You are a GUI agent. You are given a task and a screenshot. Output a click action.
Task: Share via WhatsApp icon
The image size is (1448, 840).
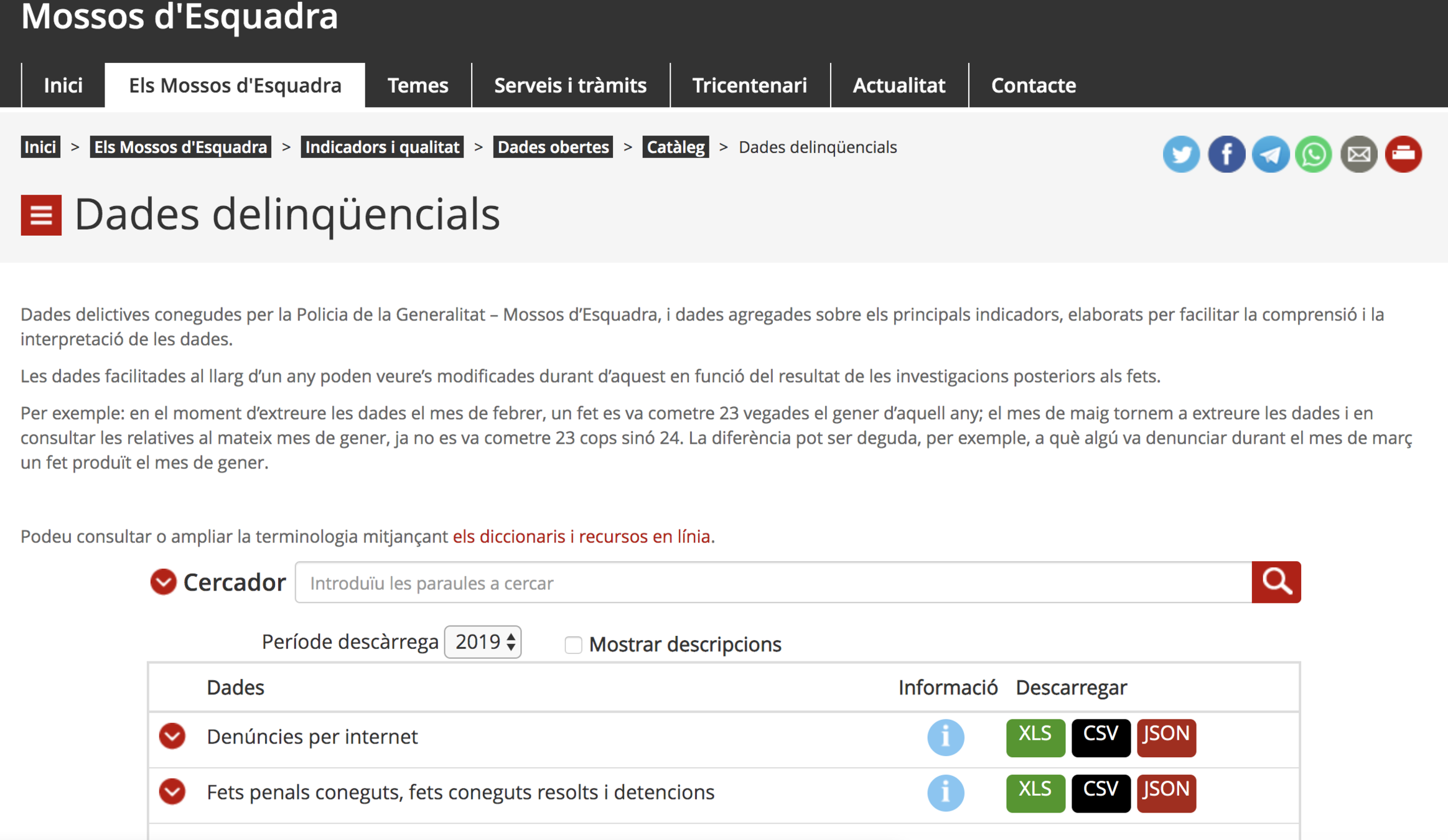pos(1314,154)
